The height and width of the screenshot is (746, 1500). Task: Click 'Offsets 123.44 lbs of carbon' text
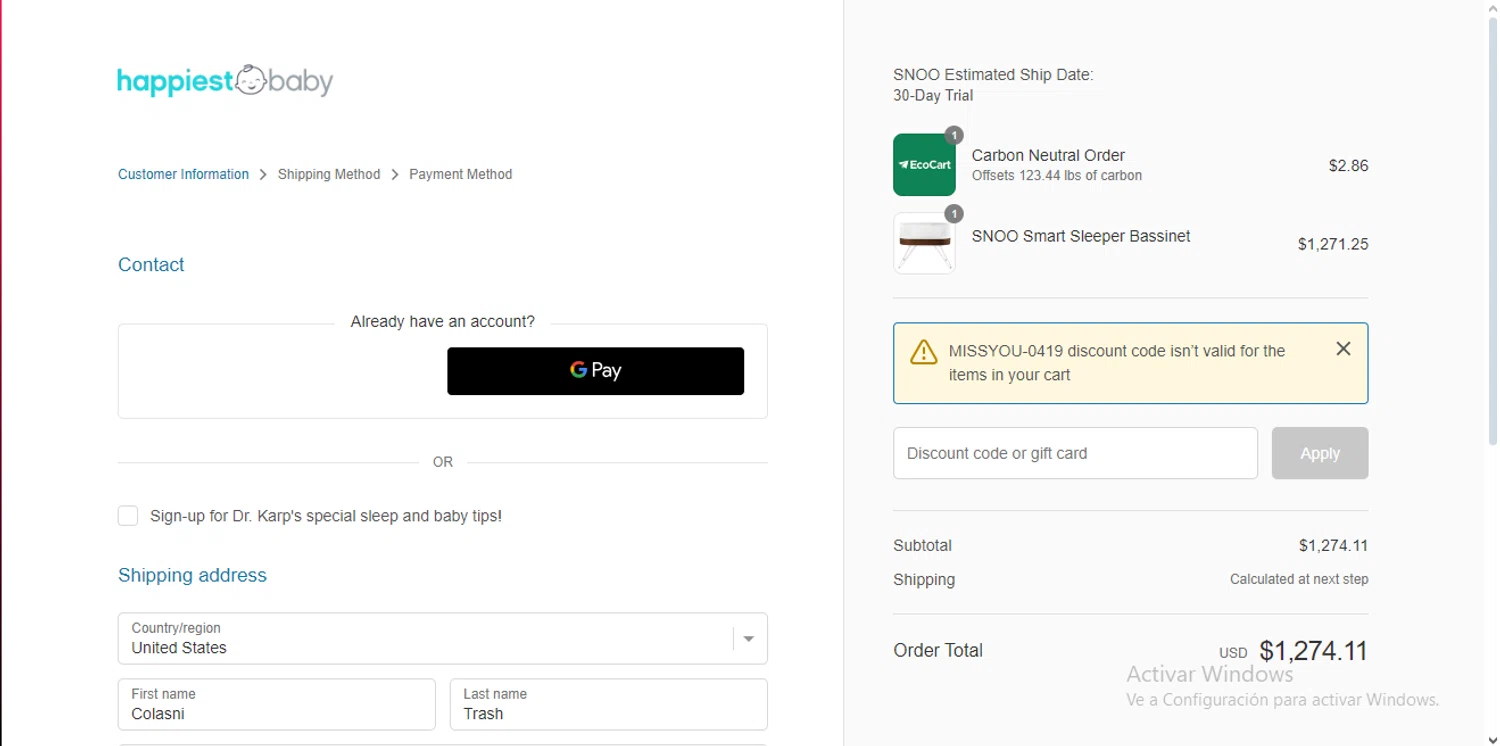1057,176
